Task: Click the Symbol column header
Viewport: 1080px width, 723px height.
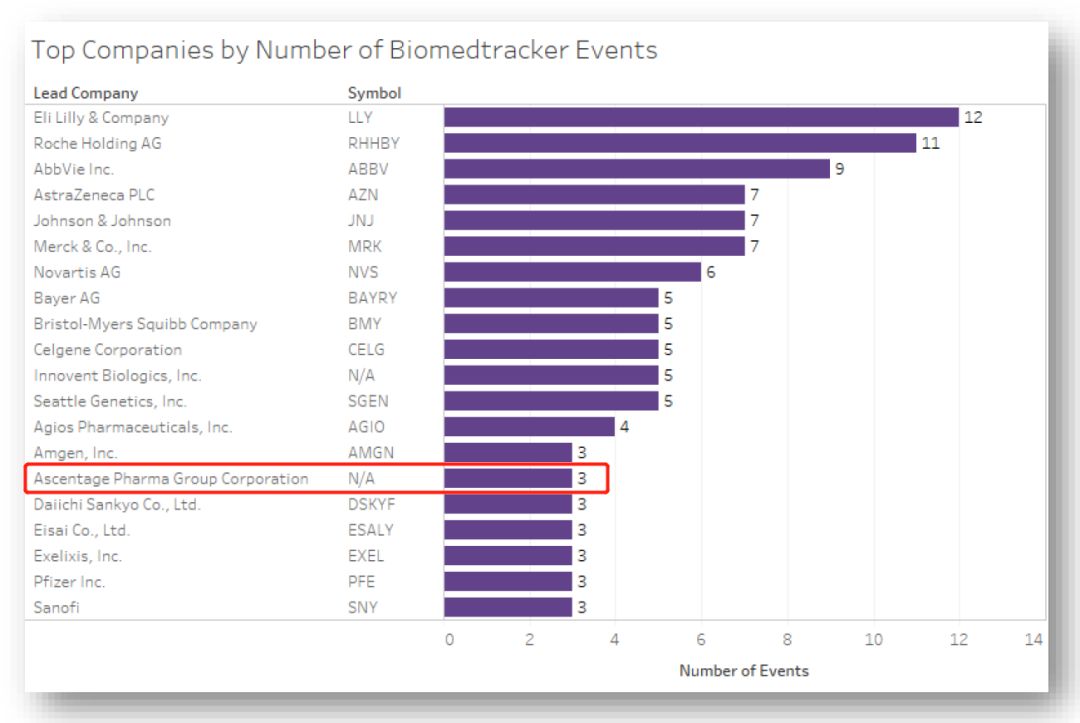Action: coord(374,93)
